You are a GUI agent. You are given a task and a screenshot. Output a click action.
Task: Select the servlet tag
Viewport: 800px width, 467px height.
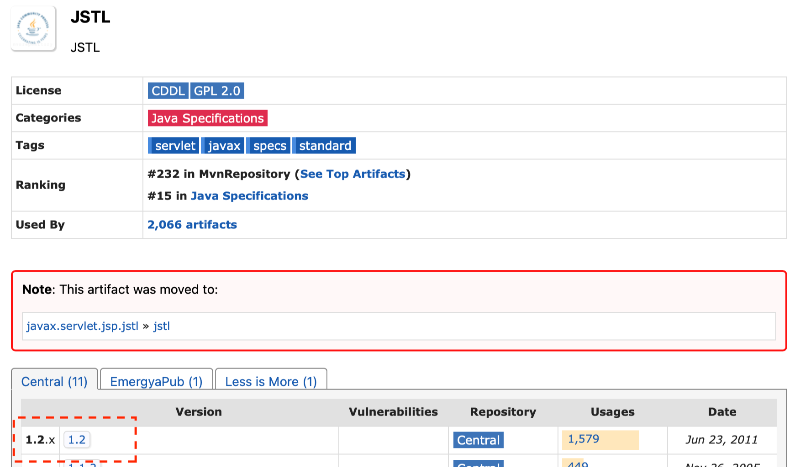[x=174, y=146]
